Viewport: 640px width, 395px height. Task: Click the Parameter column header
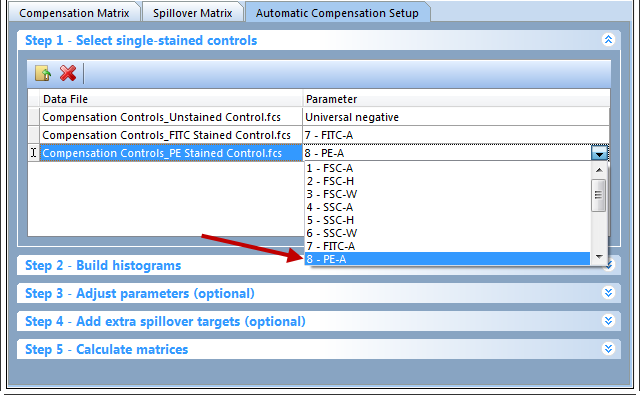click(x=456, y=99)
